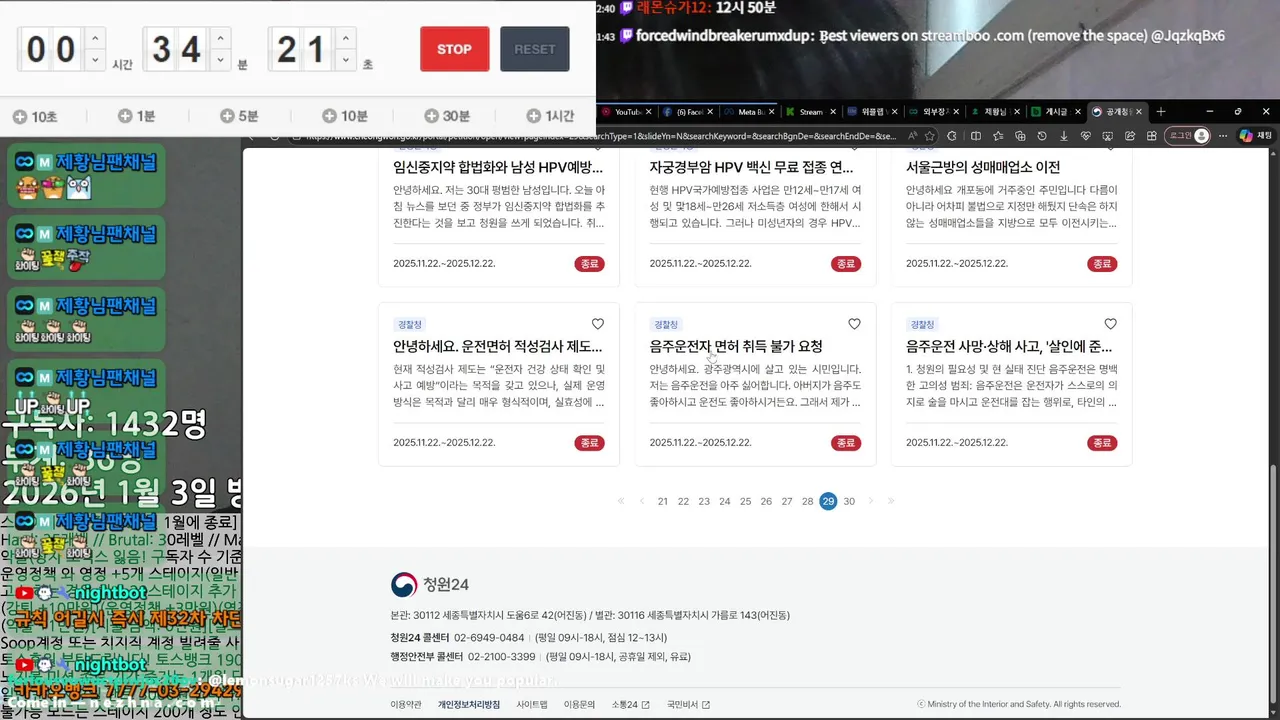This screenshot has height=720, width=1280.
Task: Stop the countdown with the red STOP button
Action: click(x=455, y=49)
